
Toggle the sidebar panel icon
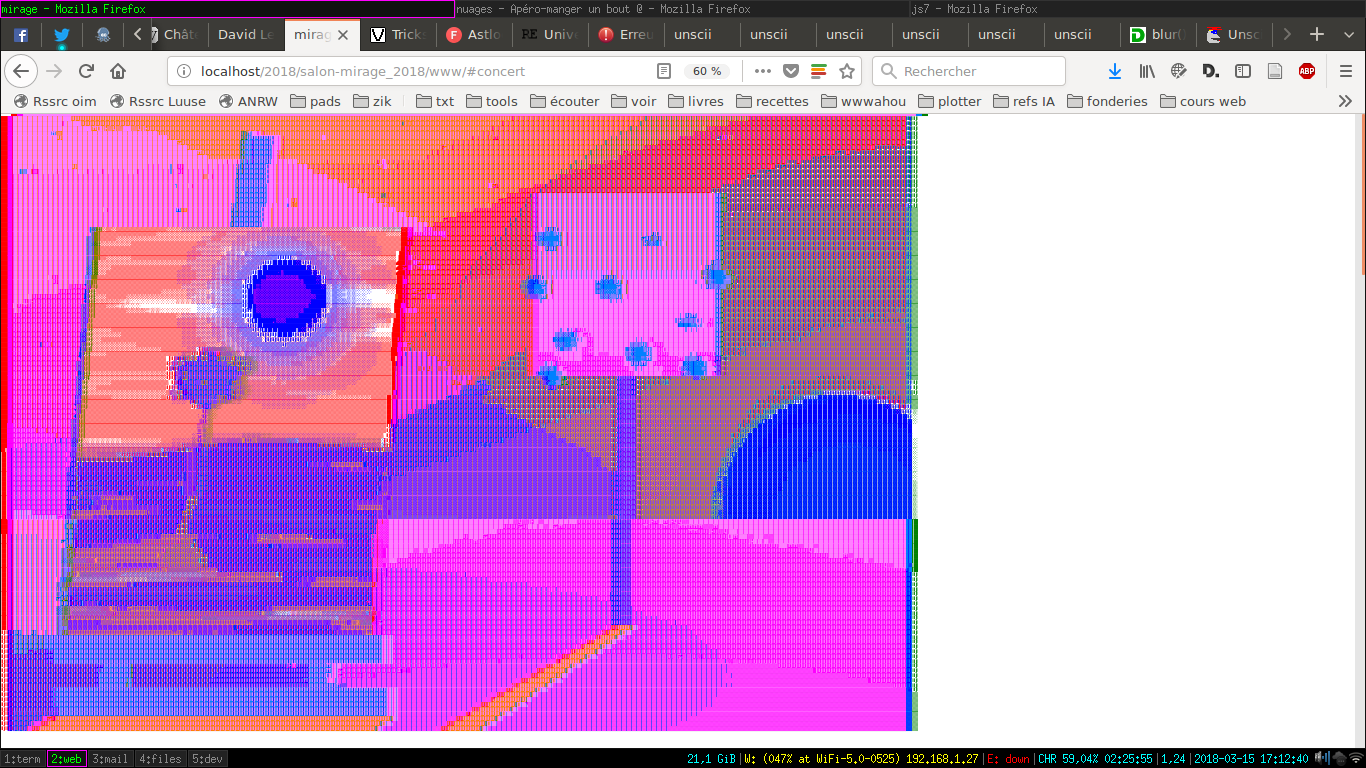[1243, 71]
